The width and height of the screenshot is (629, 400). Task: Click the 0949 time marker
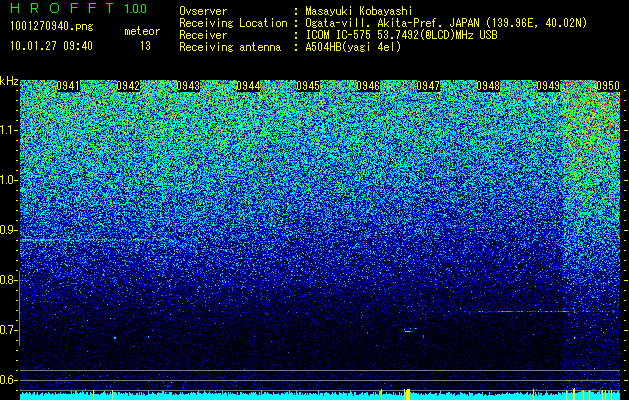[548, 86]
